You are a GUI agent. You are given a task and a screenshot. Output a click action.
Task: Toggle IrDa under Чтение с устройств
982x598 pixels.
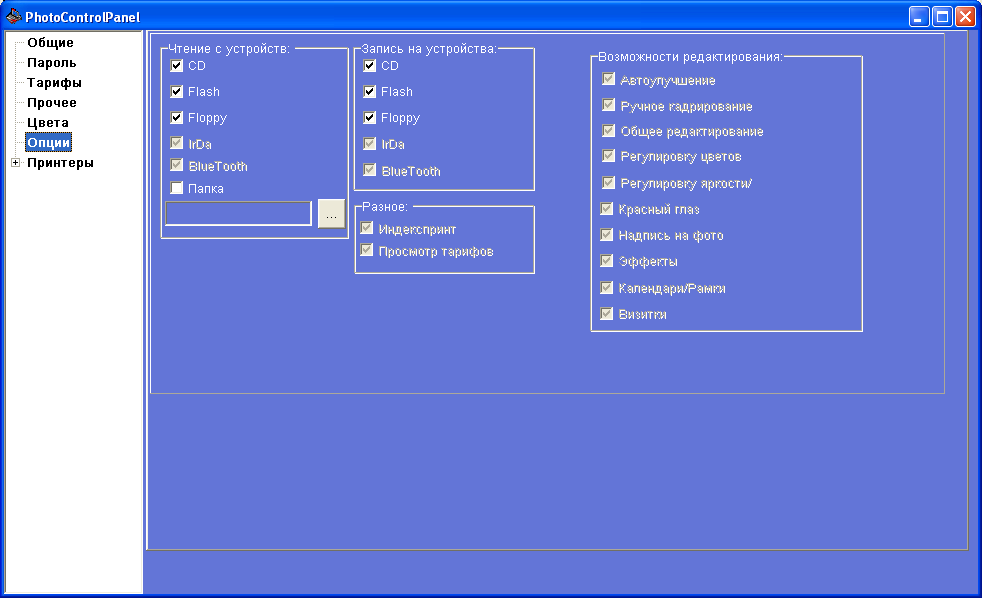tap(177, 143)
